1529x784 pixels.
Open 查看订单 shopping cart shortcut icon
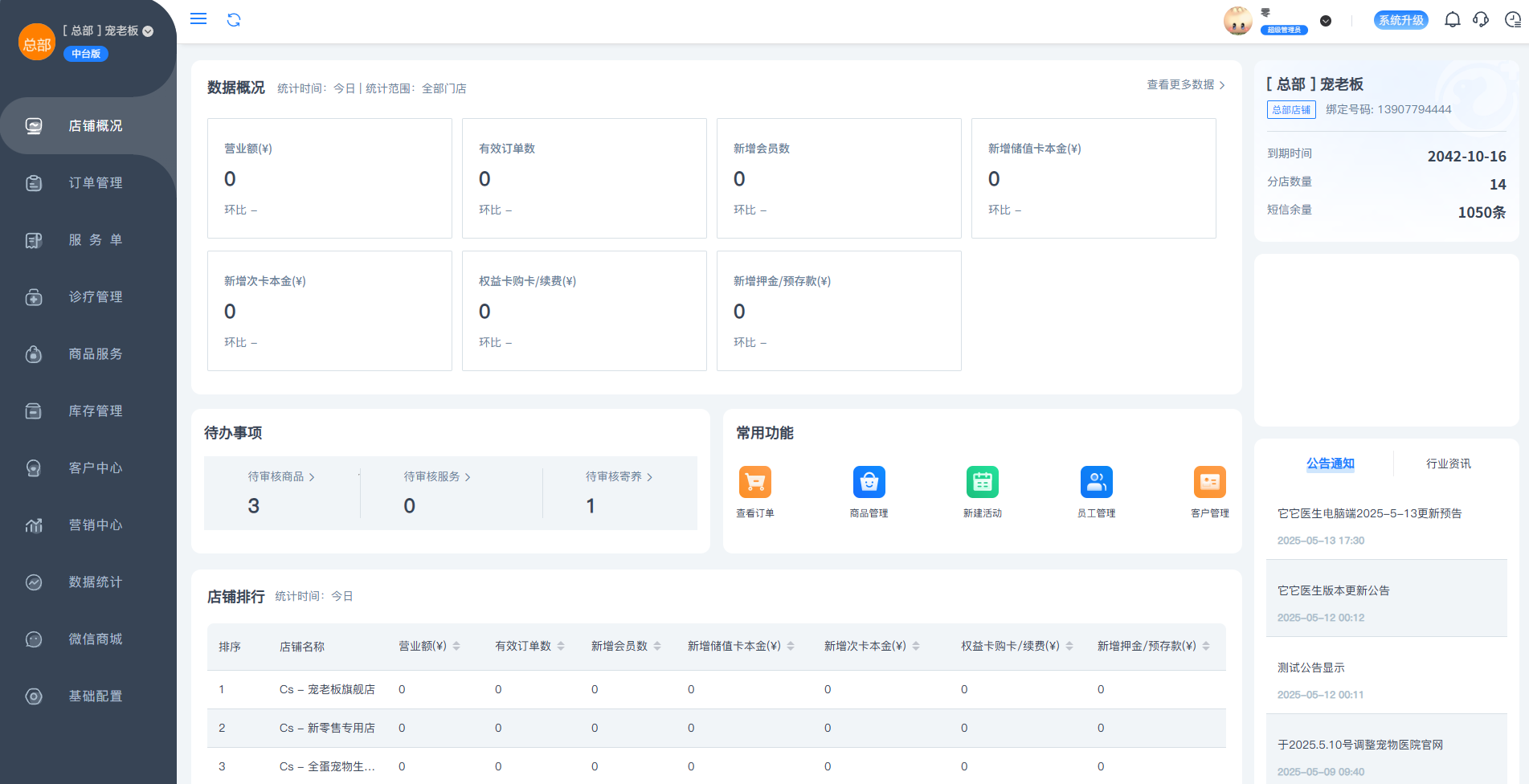click(x=754, y=482)
